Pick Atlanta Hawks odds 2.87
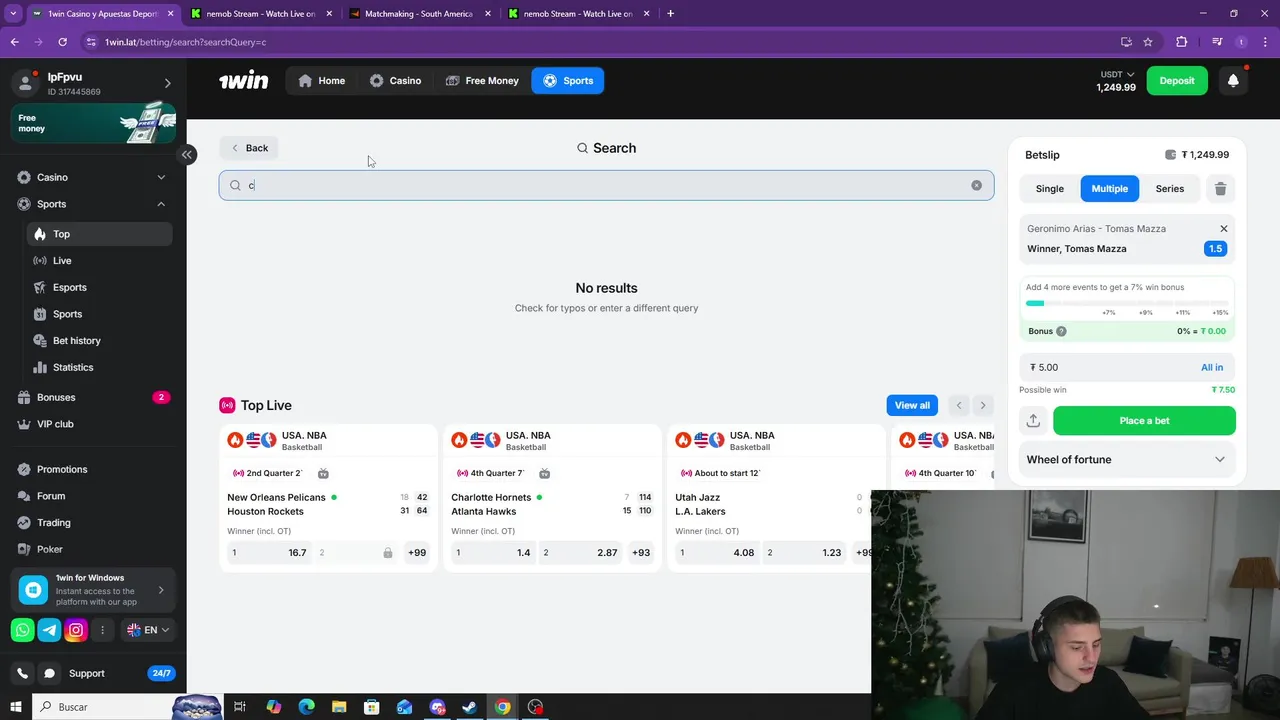Viewport: 1280px width, 720px height. [582, 553]
